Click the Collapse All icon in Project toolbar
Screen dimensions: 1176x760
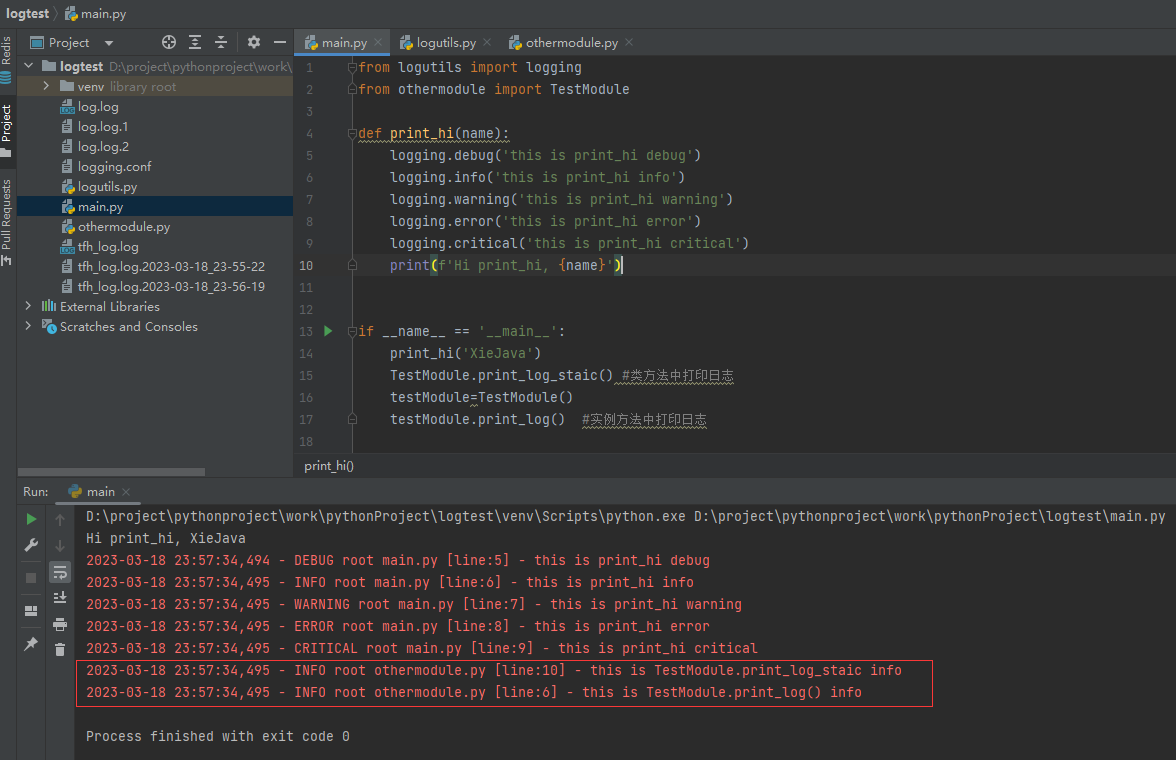point(221,42)
